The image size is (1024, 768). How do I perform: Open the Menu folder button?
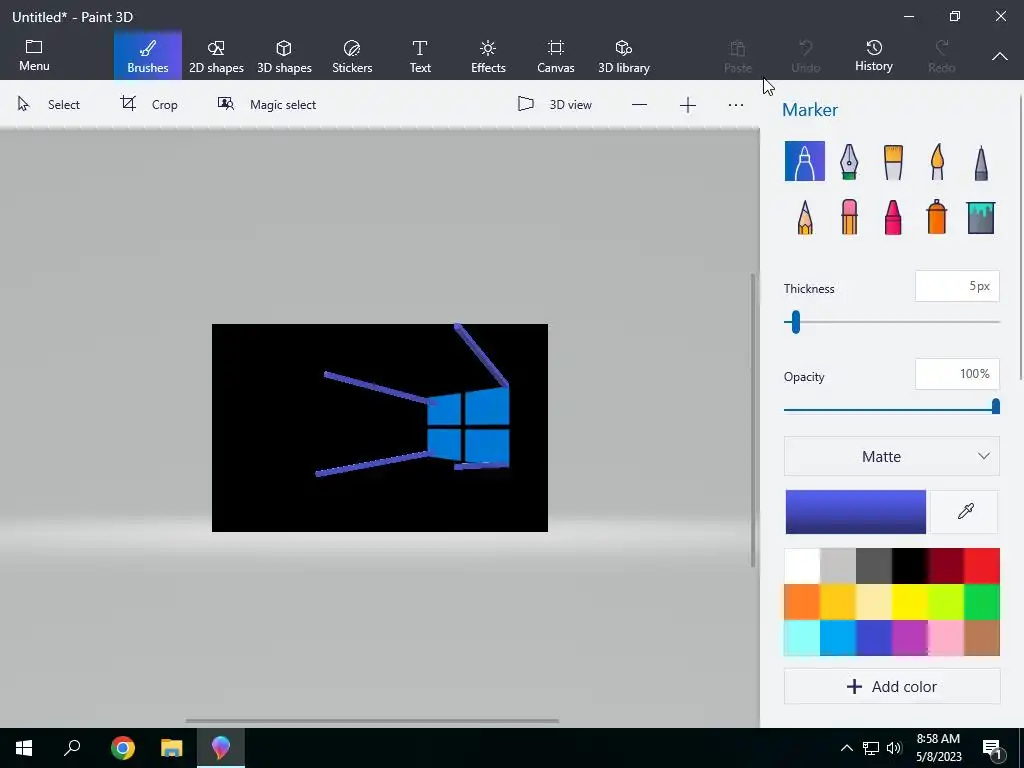click(x=34, y=56)
